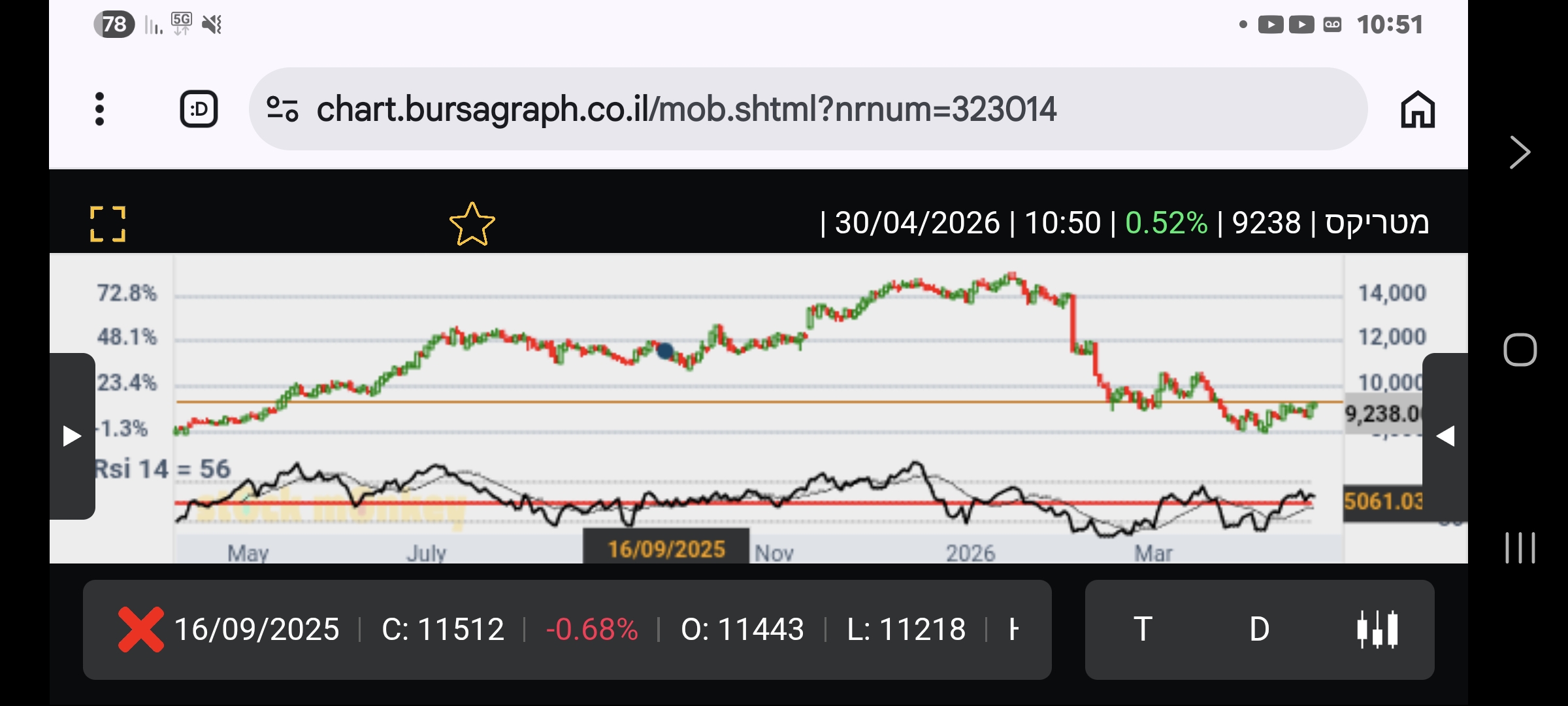Viewport: 1568px width, 706px height.
Task: Click the blue crosshair dot on chart
Action: pos(665,351)
